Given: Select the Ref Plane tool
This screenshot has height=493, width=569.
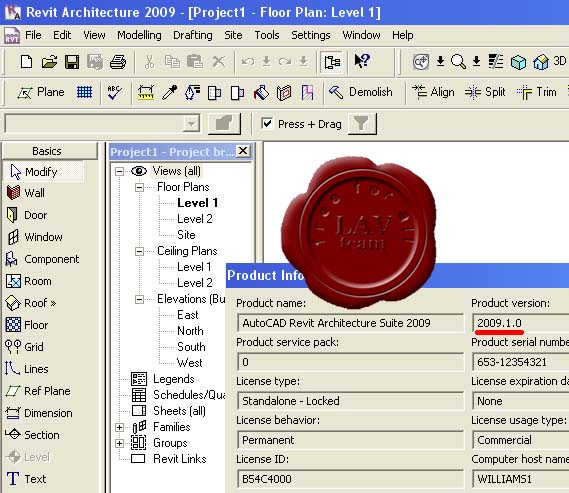Looking at the screenshot, I should pyautogui.click(x=38, y=391).
